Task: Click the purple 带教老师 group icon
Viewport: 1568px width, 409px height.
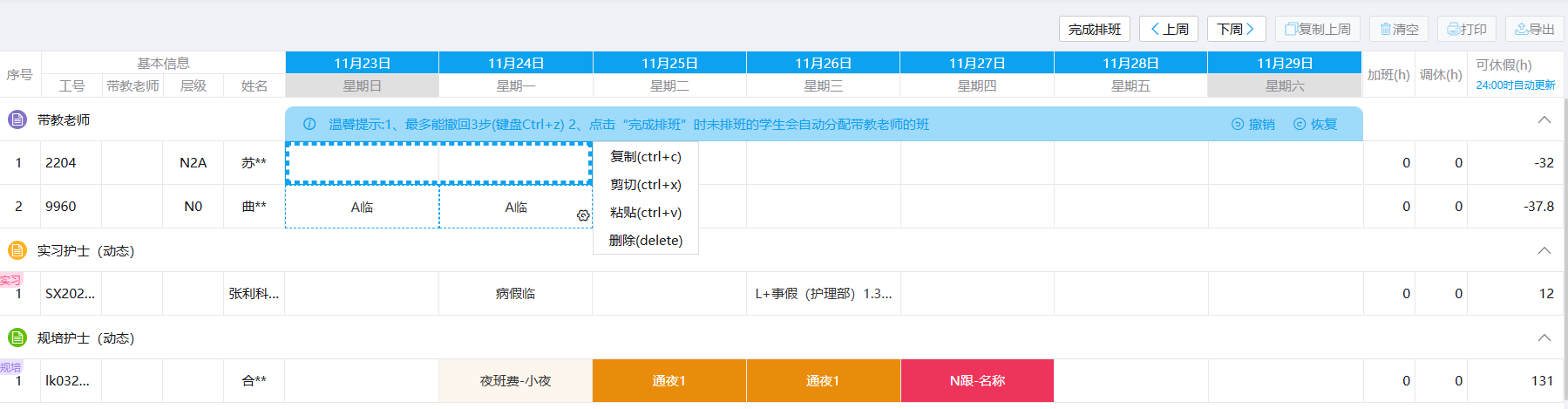Action: coord(17,119)
